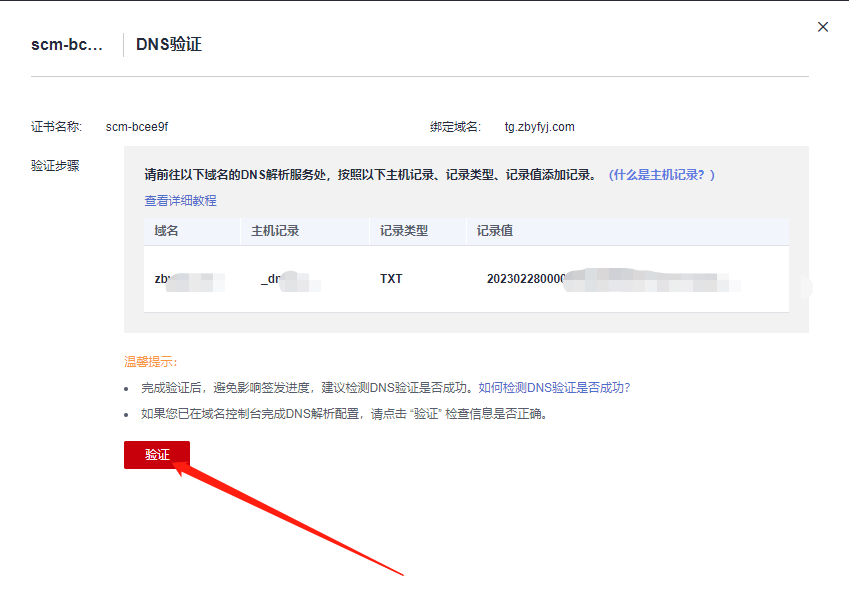This screenshot has width=849, height=613.
Task: Select the certificate name scm-bcee9f
Action: [137, 127]
